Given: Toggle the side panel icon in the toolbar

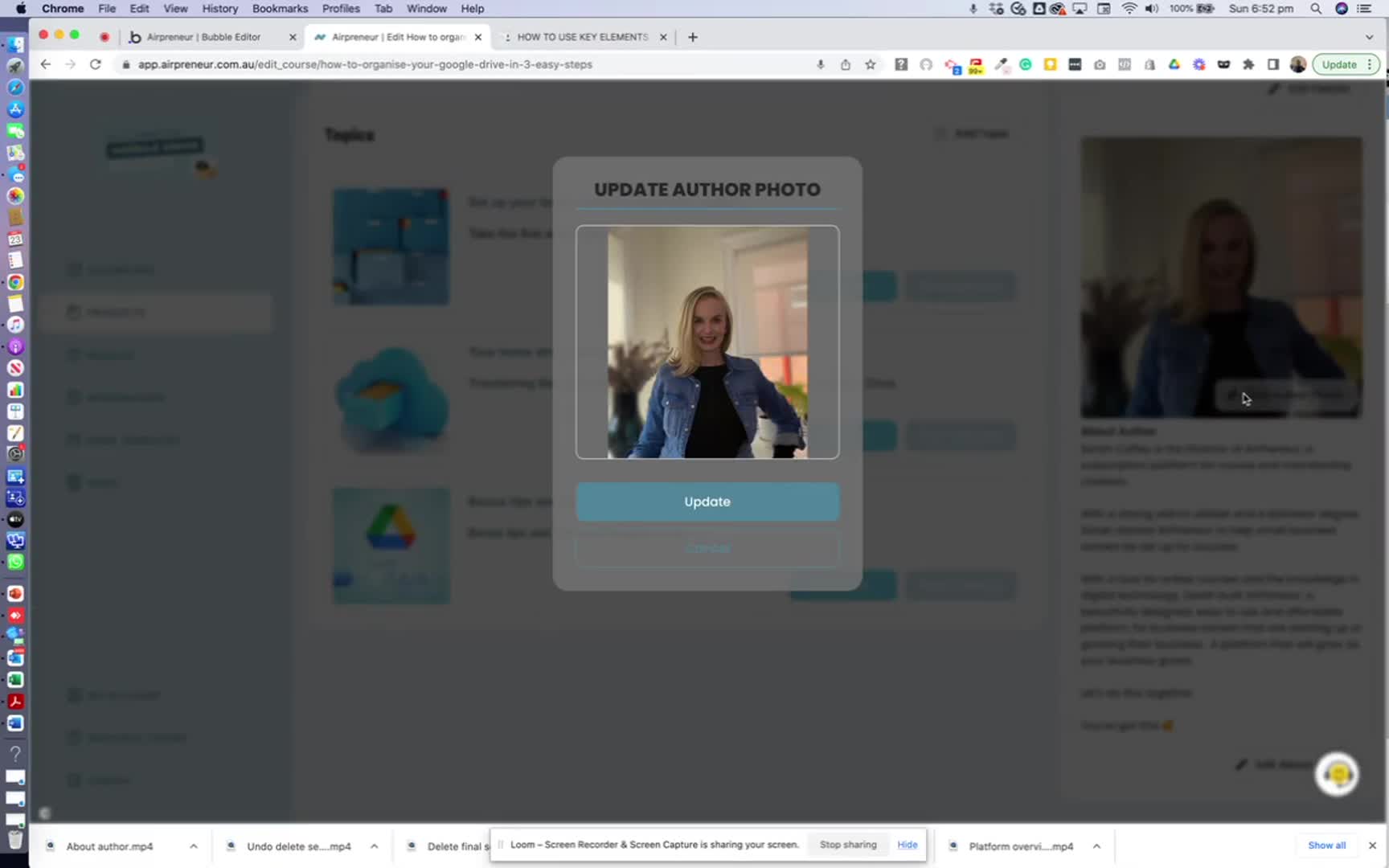Looking at the screenshot, I should 1273,64.
